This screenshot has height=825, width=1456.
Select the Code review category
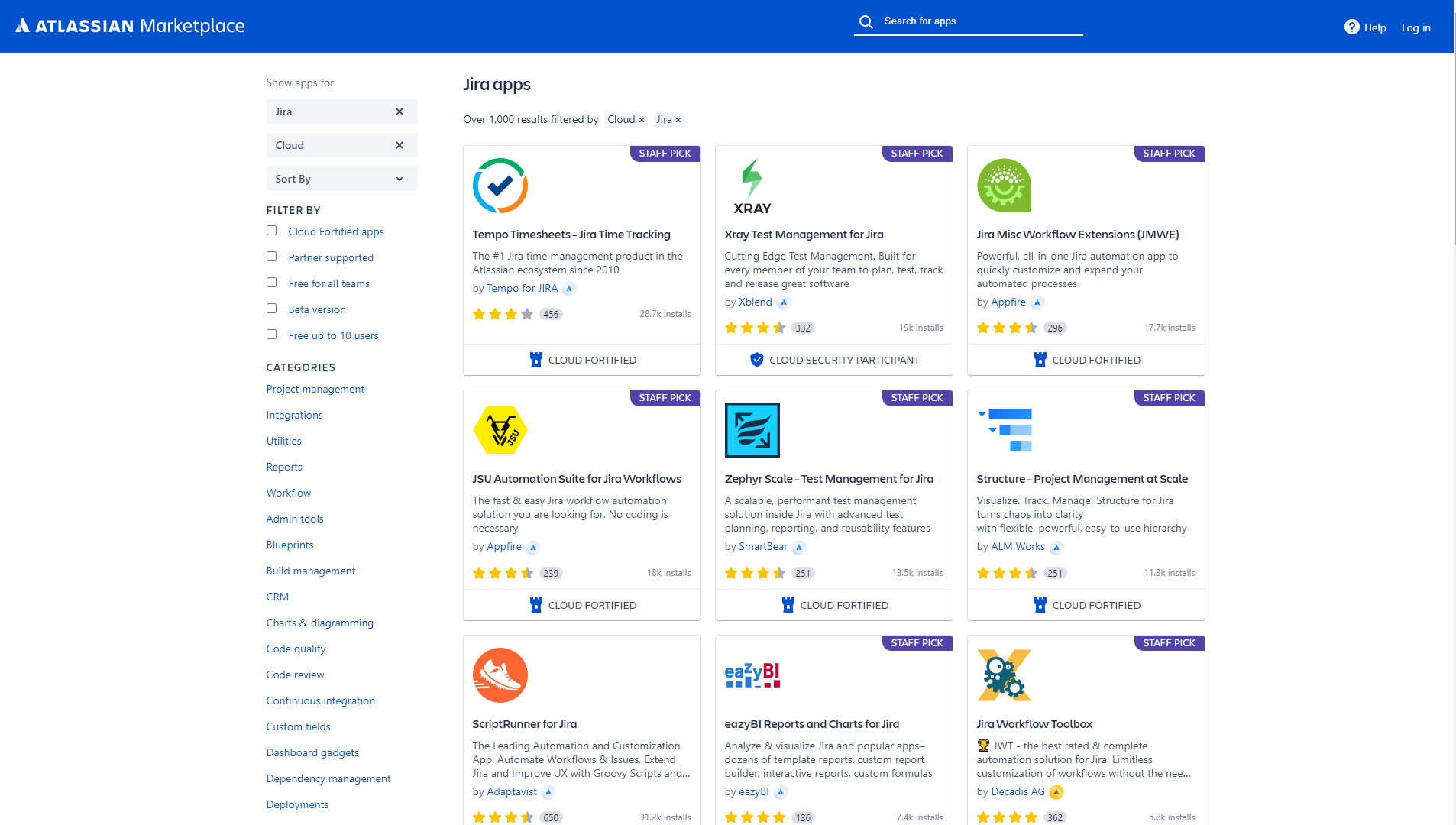click(296, 675)
